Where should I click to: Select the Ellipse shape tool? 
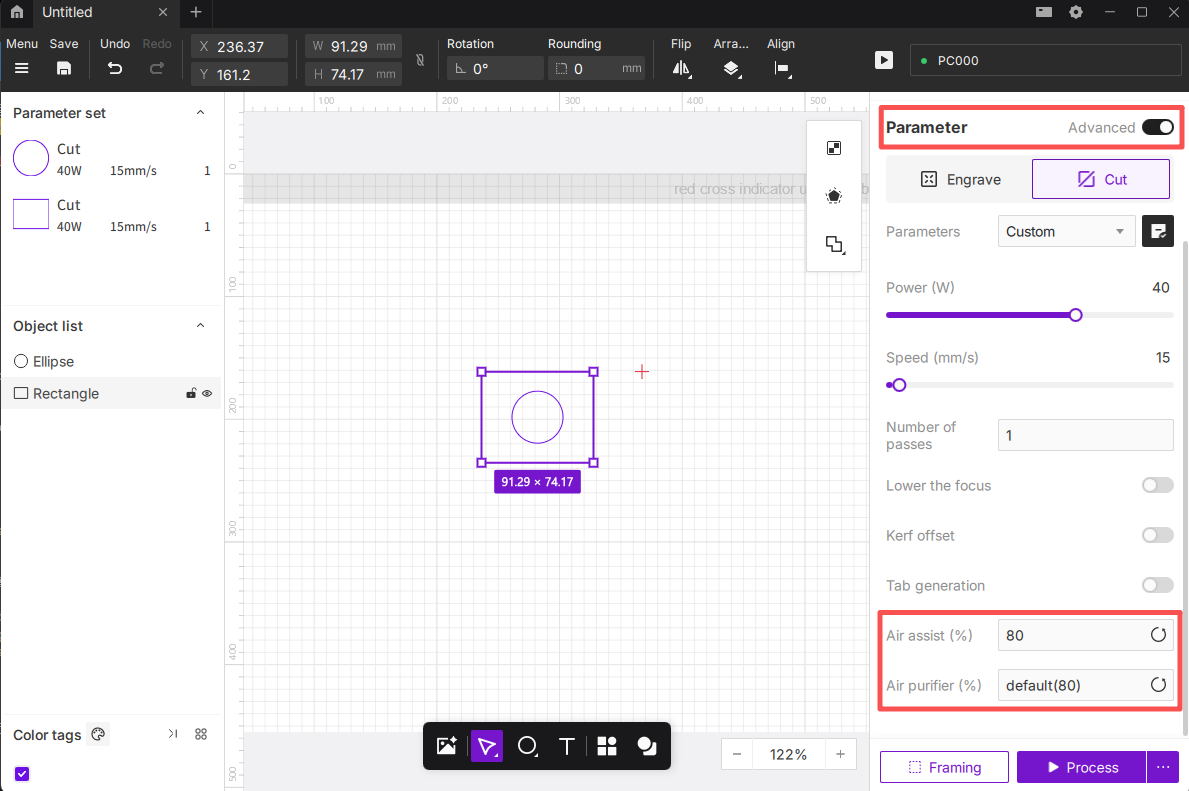pos(527,746)
